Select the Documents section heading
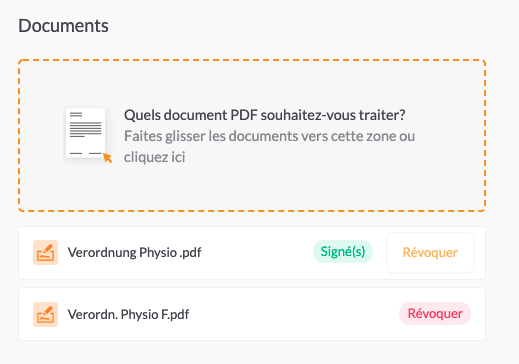The image size is (519, 364). (x=63, y=26)
